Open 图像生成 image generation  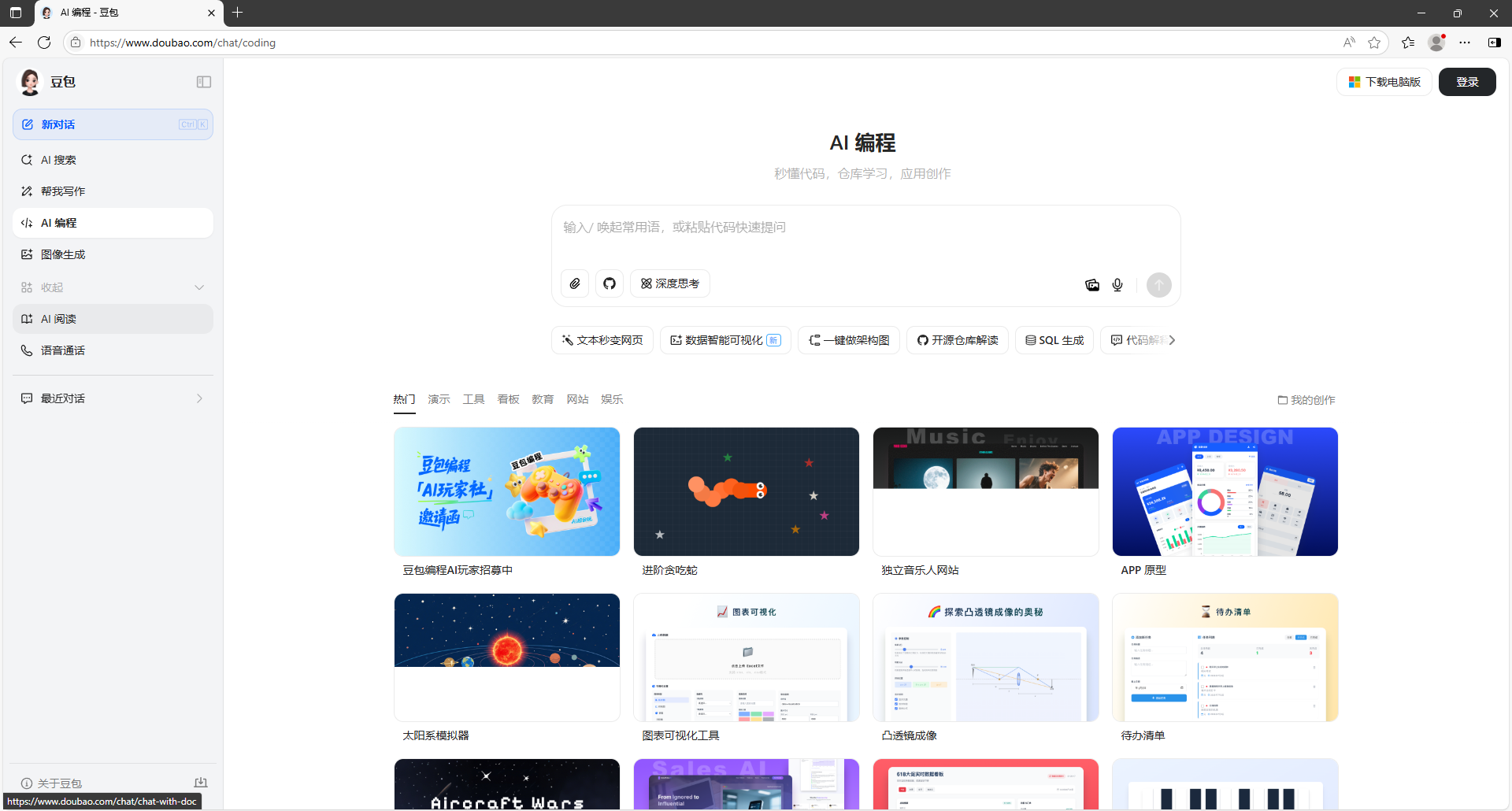click(113, 254)
